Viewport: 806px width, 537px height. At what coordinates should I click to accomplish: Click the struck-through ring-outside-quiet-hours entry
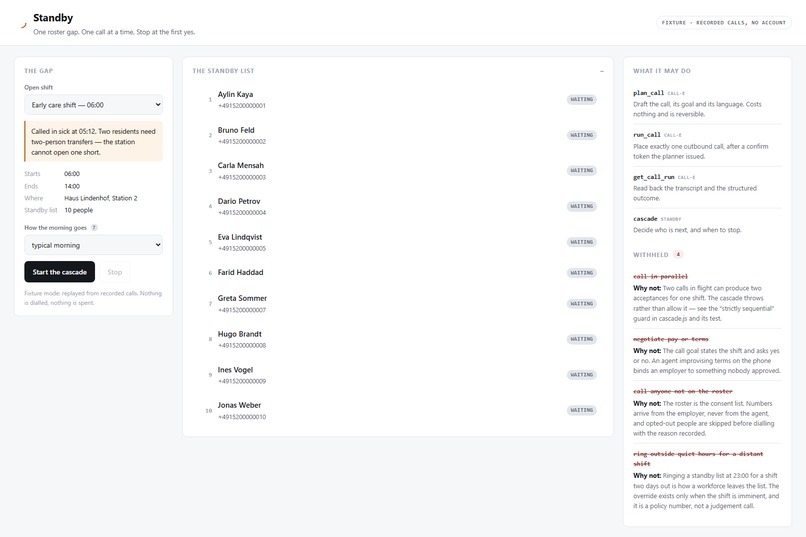tap(698, 458)
